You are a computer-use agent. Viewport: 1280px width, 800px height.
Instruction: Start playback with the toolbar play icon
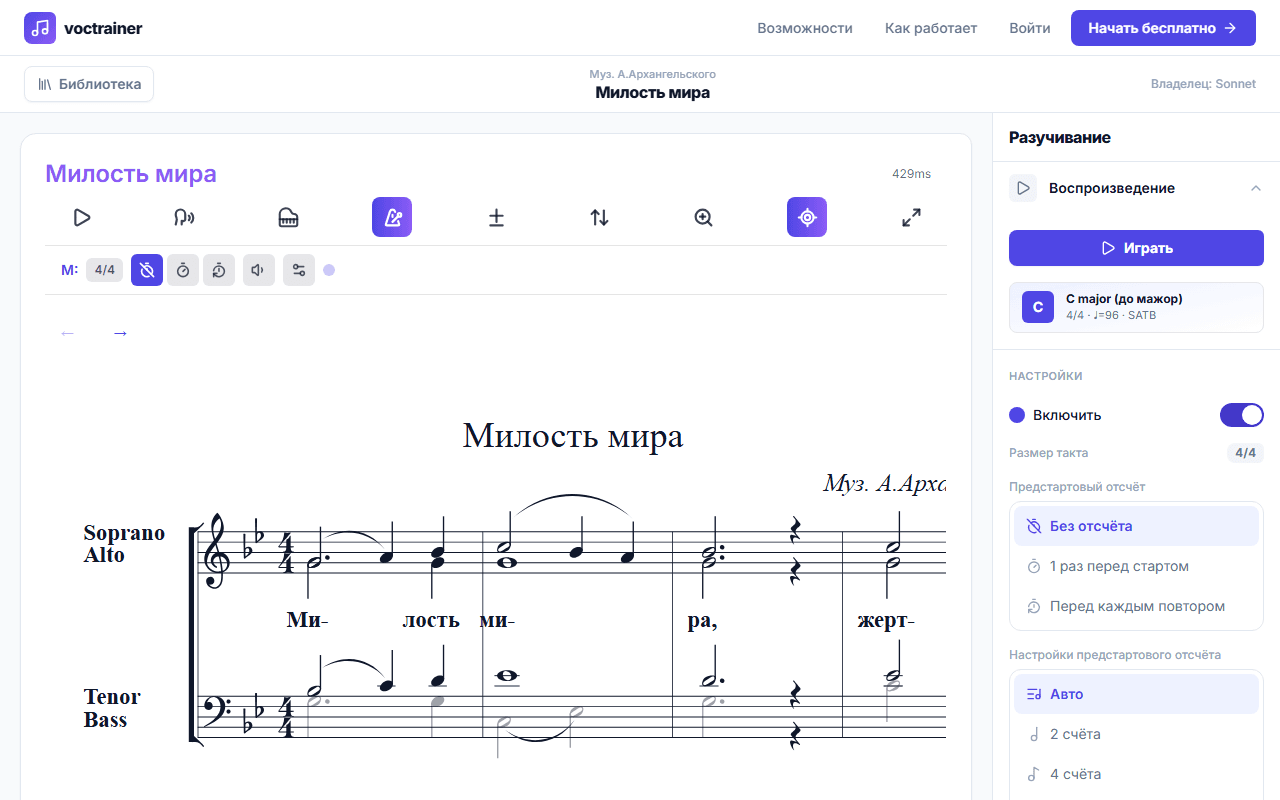click(x=82, y=217)
